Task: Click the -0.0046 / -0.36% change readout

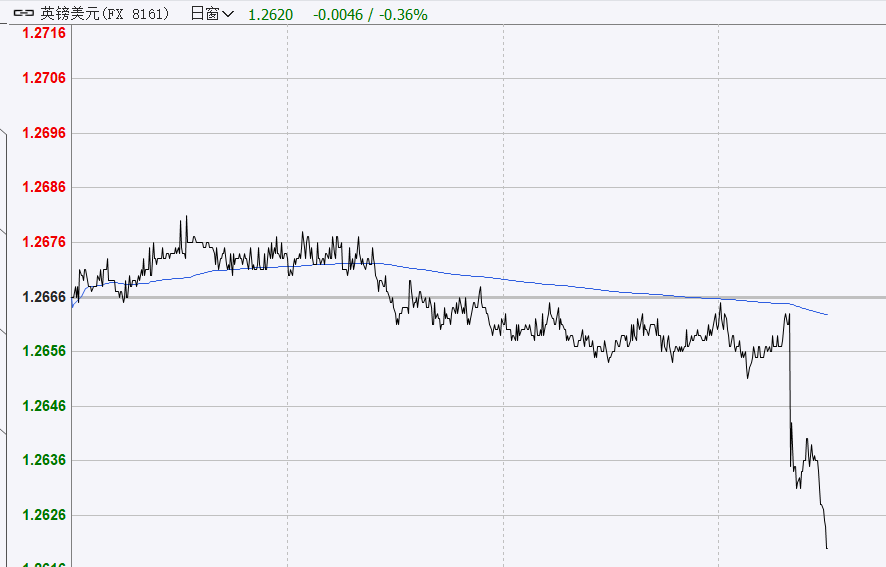Action: (370, 14)
